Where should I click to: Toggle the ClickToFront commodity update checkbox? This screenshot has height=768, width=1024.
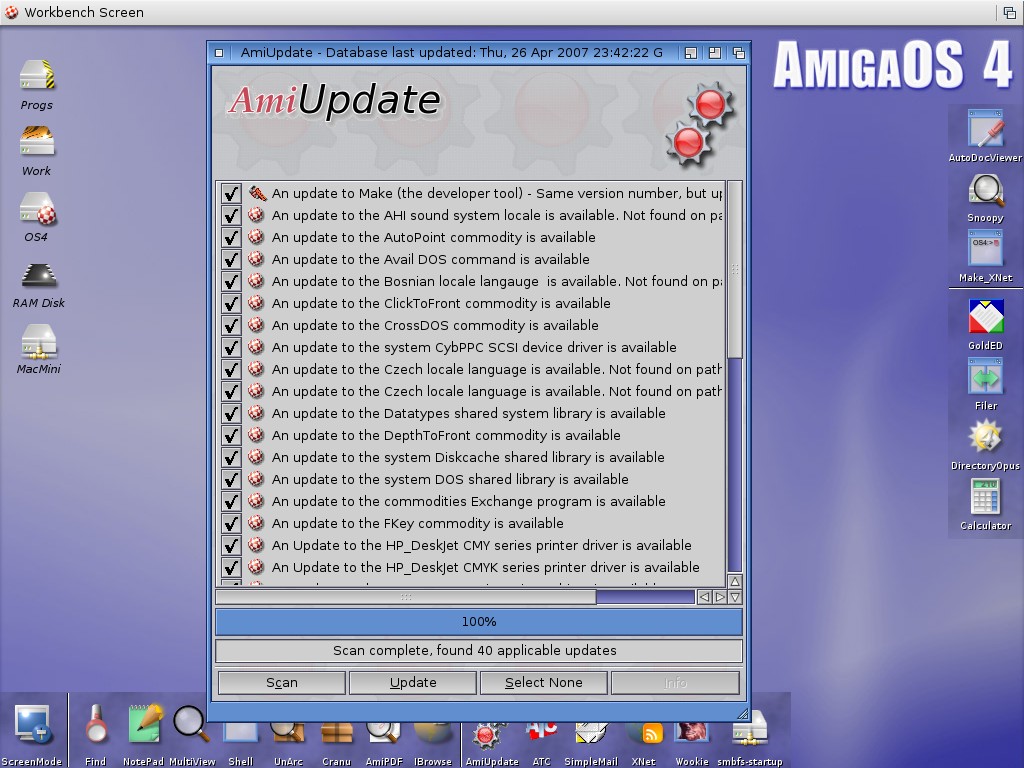pyautogui.click(x=231, y=303)
